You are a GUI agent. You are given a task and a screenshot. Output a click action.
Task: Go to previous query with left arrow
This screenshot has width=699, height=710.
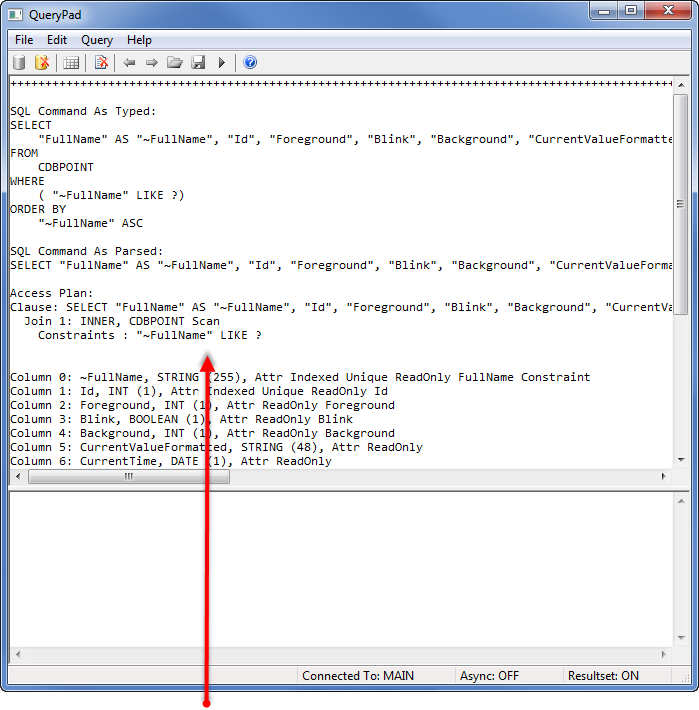129,63
